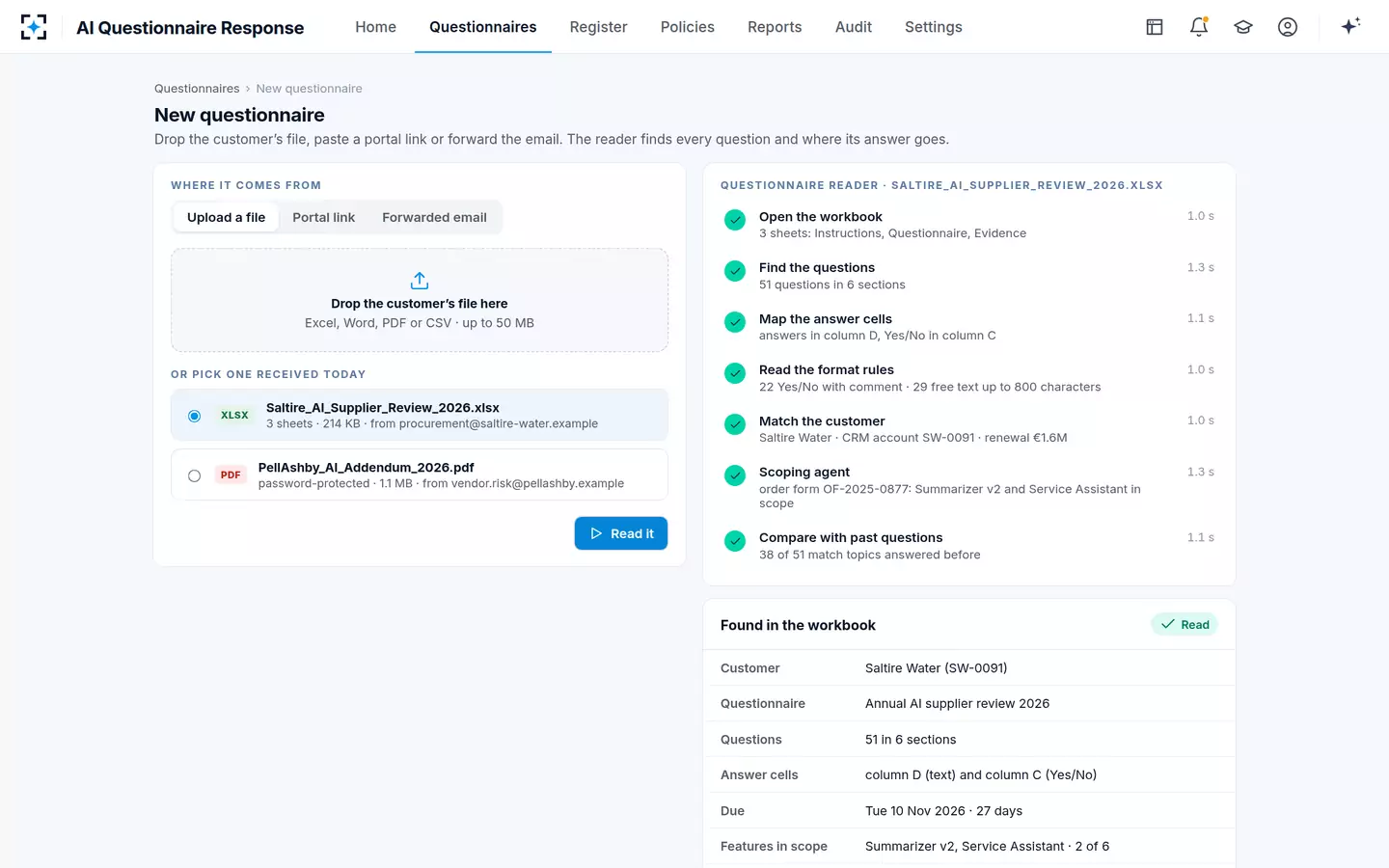
Task: Click the Read it button
Action: [621, 533]
